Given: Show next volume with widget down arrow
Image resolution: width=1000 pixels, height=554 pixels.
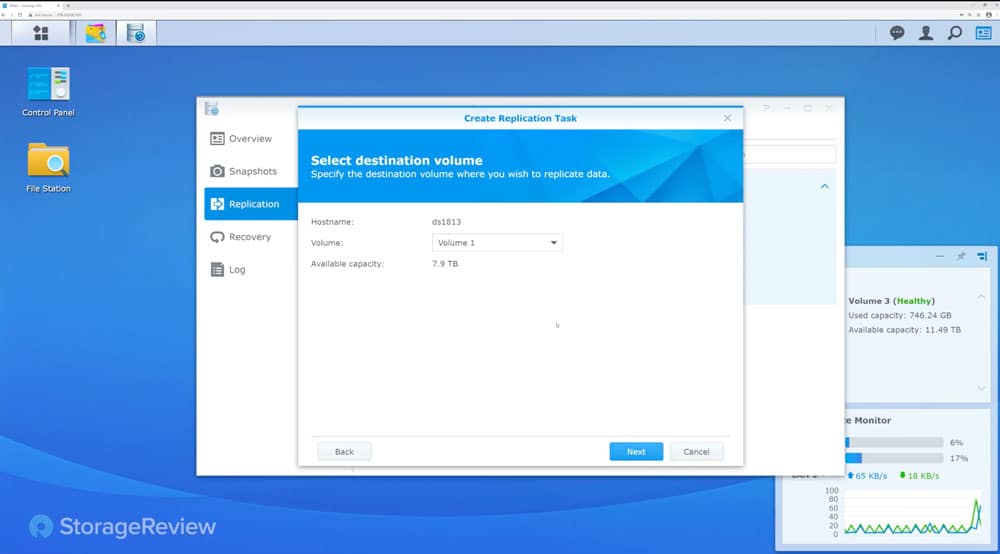Looking at the screenshot, I should (x=981, y=388).
